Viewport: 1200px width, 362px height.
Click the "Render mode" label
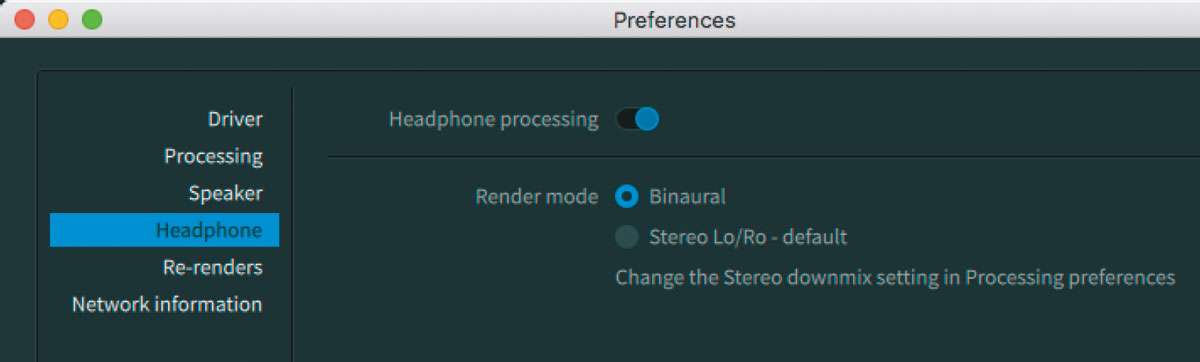point(536,197)
